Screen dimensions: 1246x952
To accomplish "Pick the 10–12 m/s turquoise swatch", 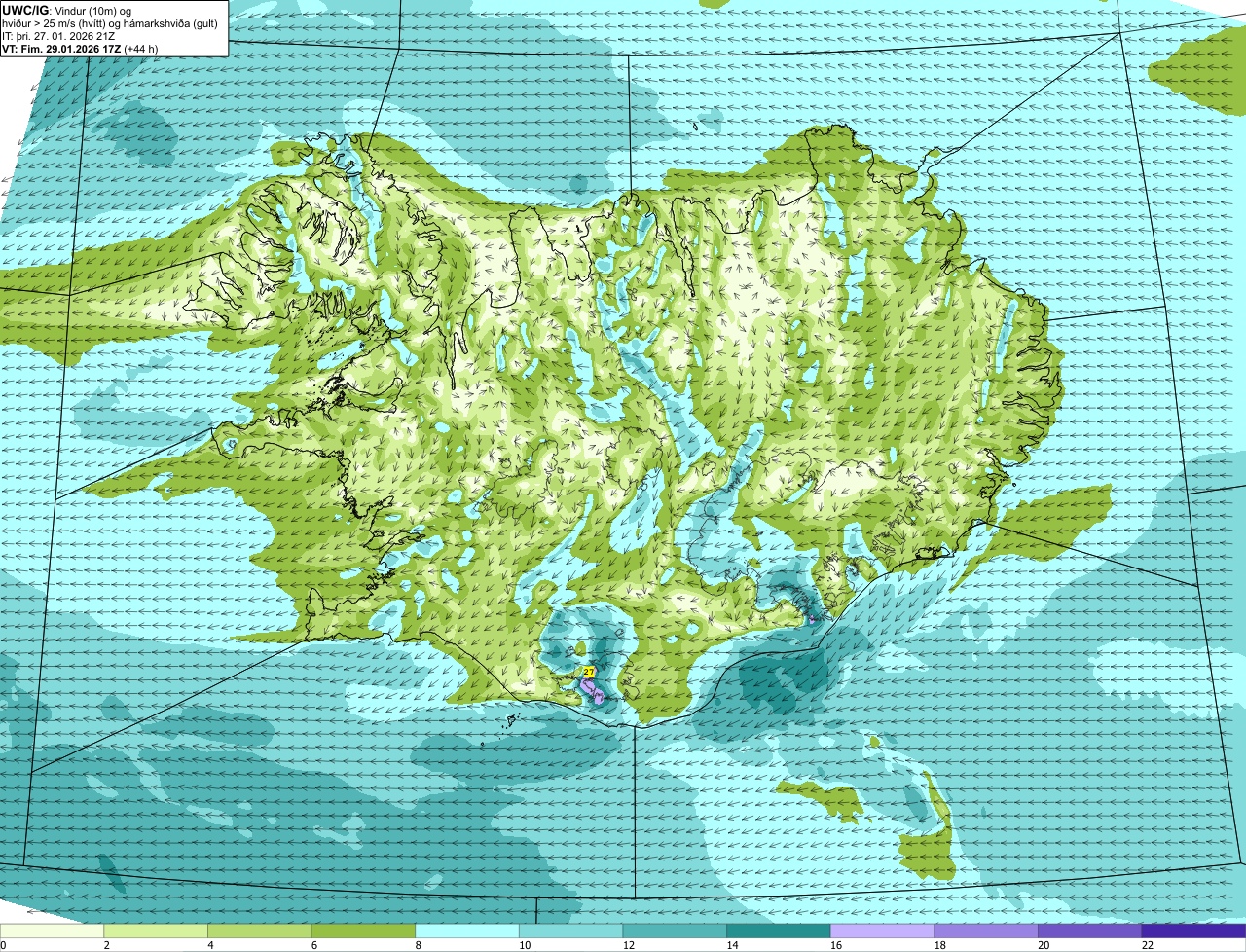I will pos(570,931).
